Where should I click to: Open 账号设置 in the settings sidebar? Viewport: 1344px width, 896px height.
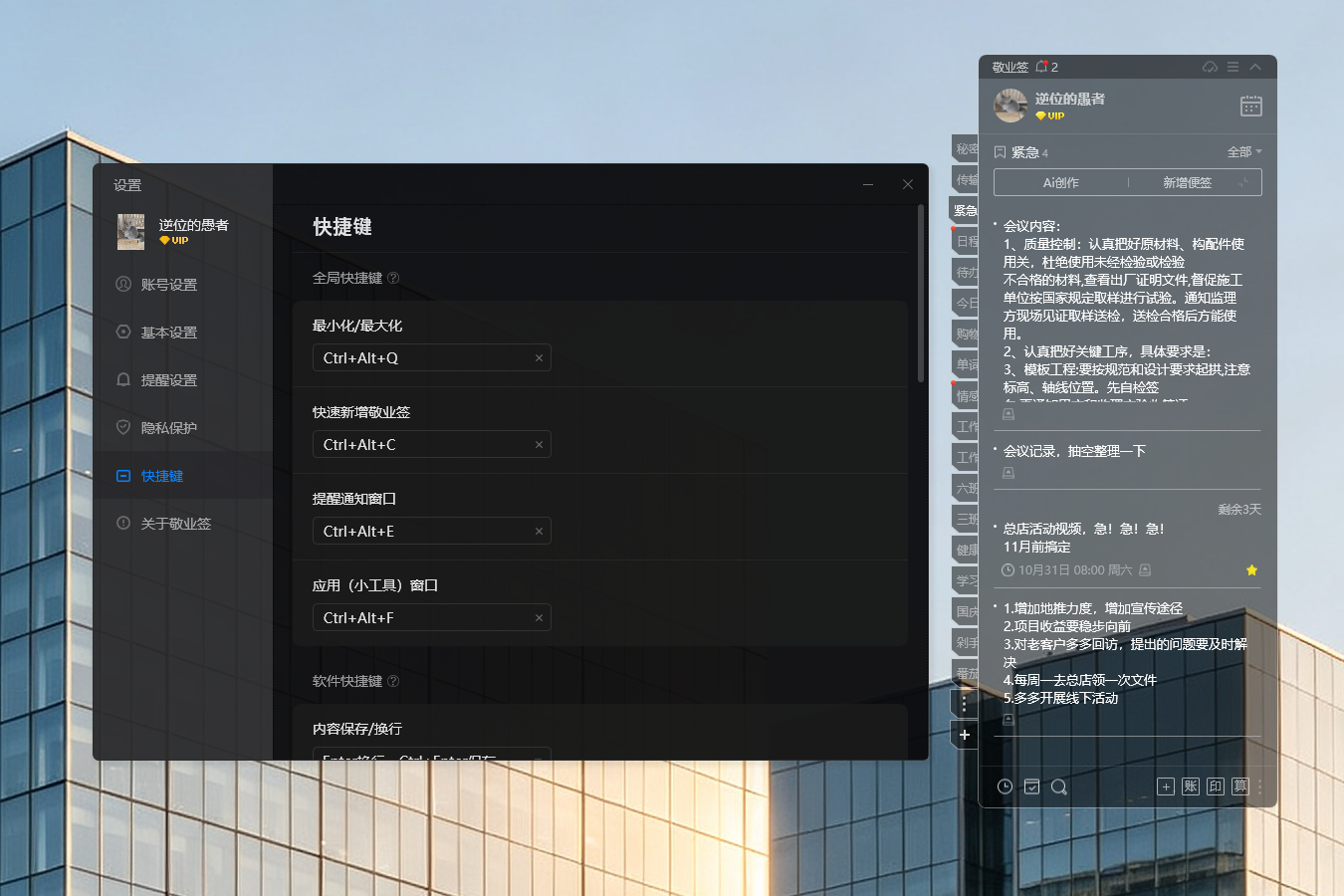pos(183,285)
